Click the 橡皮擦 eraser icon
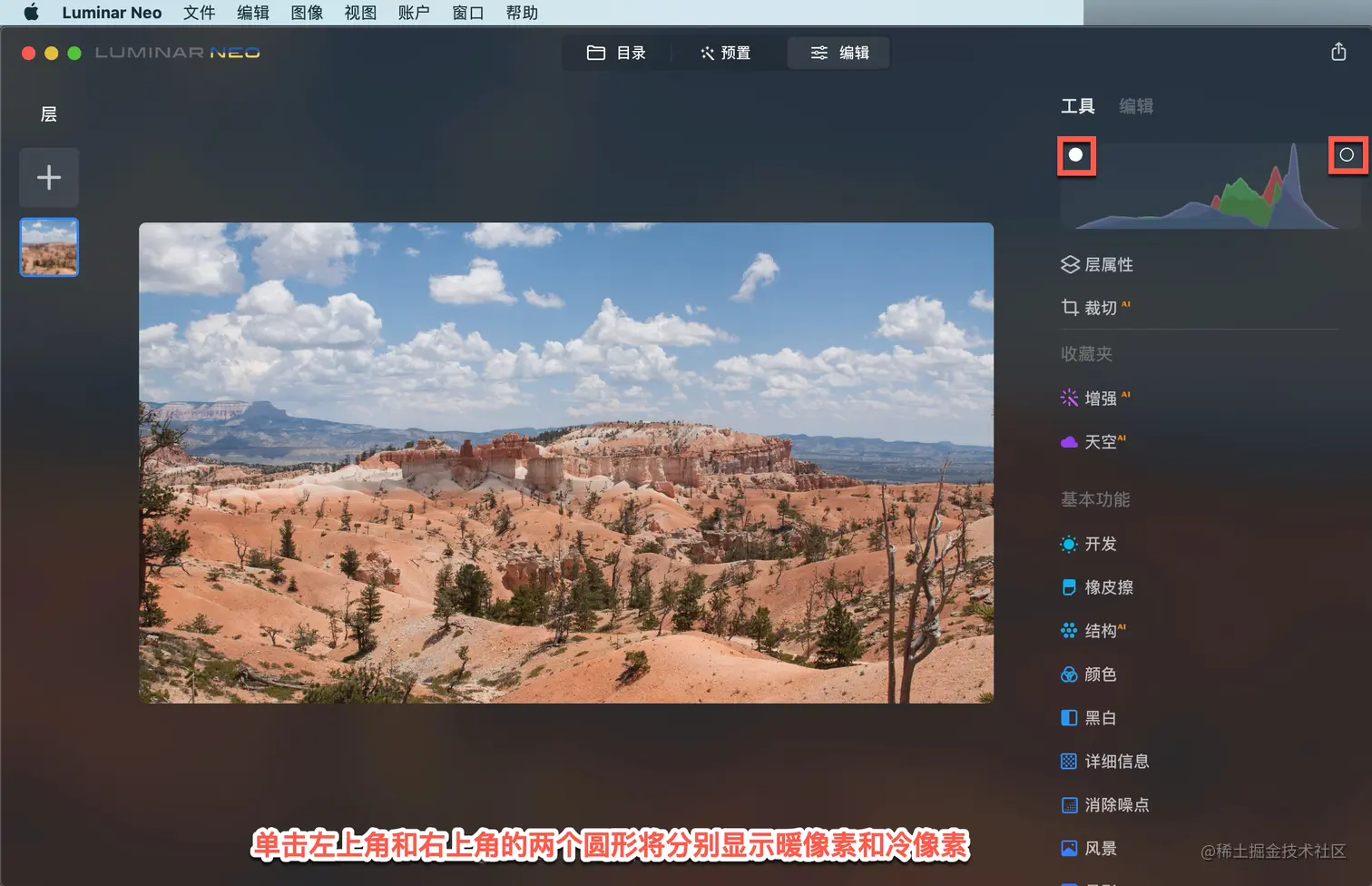The width and height of the screenshot is (1372, 886). click(1070, 587)
